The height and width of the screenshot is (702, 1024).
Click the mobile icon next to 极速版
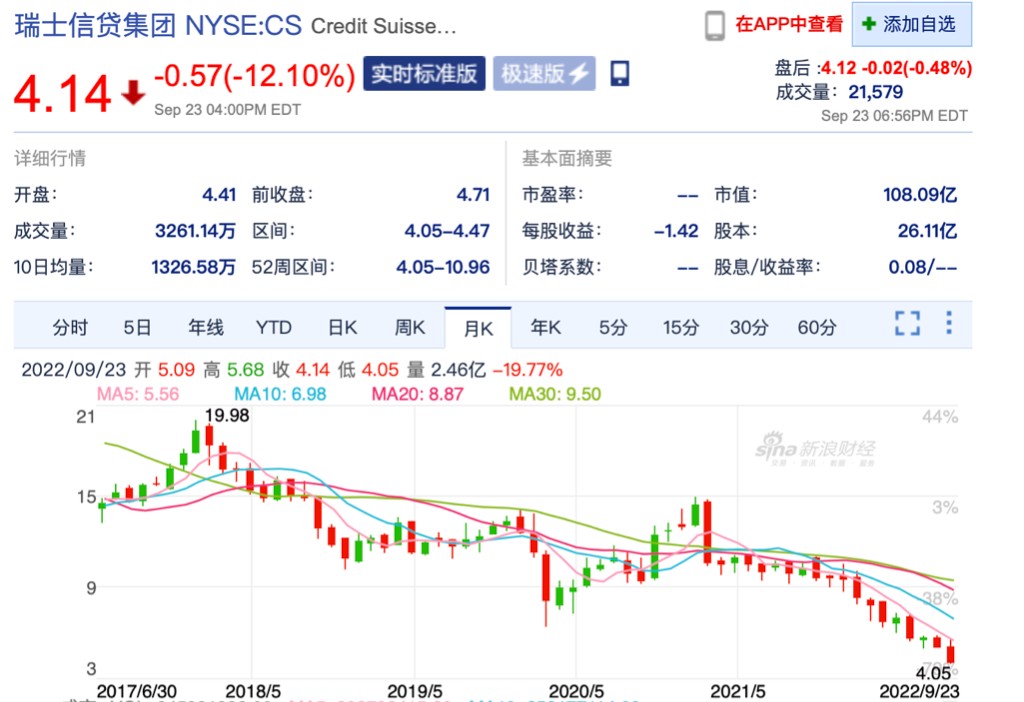coord(619,73)
